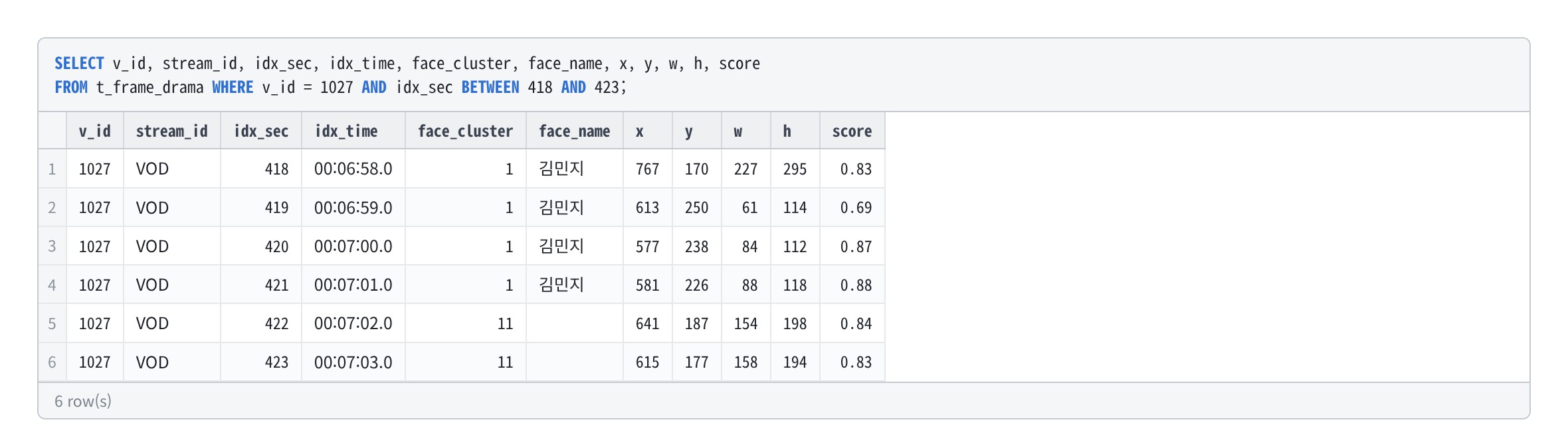
Task: Select the h column header
Action: [795, 131]
